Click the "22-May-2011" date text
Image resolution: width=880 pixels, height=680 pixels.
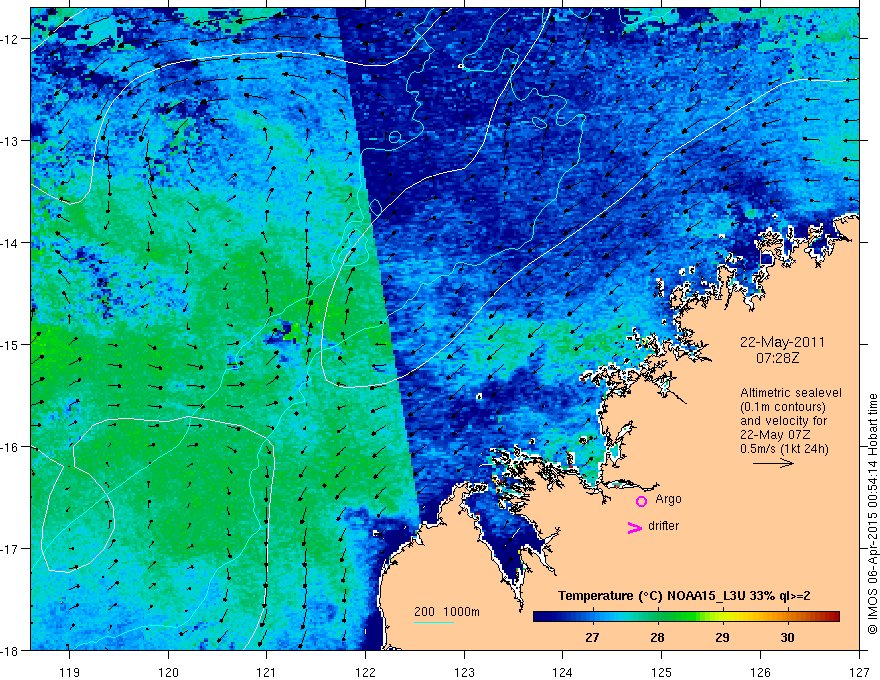tap(782, 342)
